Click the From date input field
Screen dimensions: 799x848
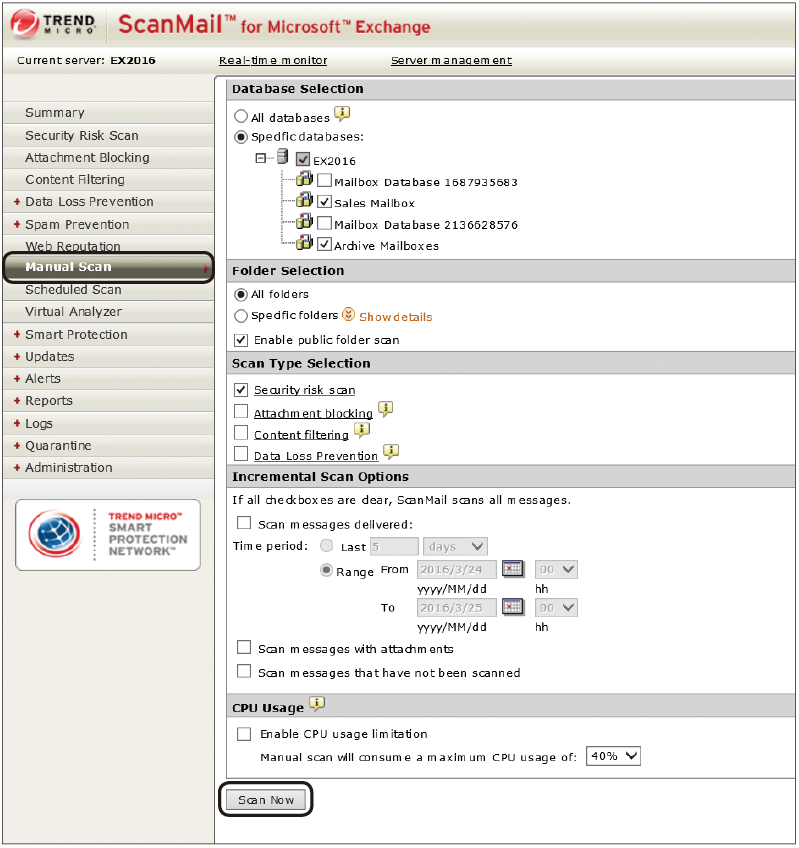tap(457, 569)
